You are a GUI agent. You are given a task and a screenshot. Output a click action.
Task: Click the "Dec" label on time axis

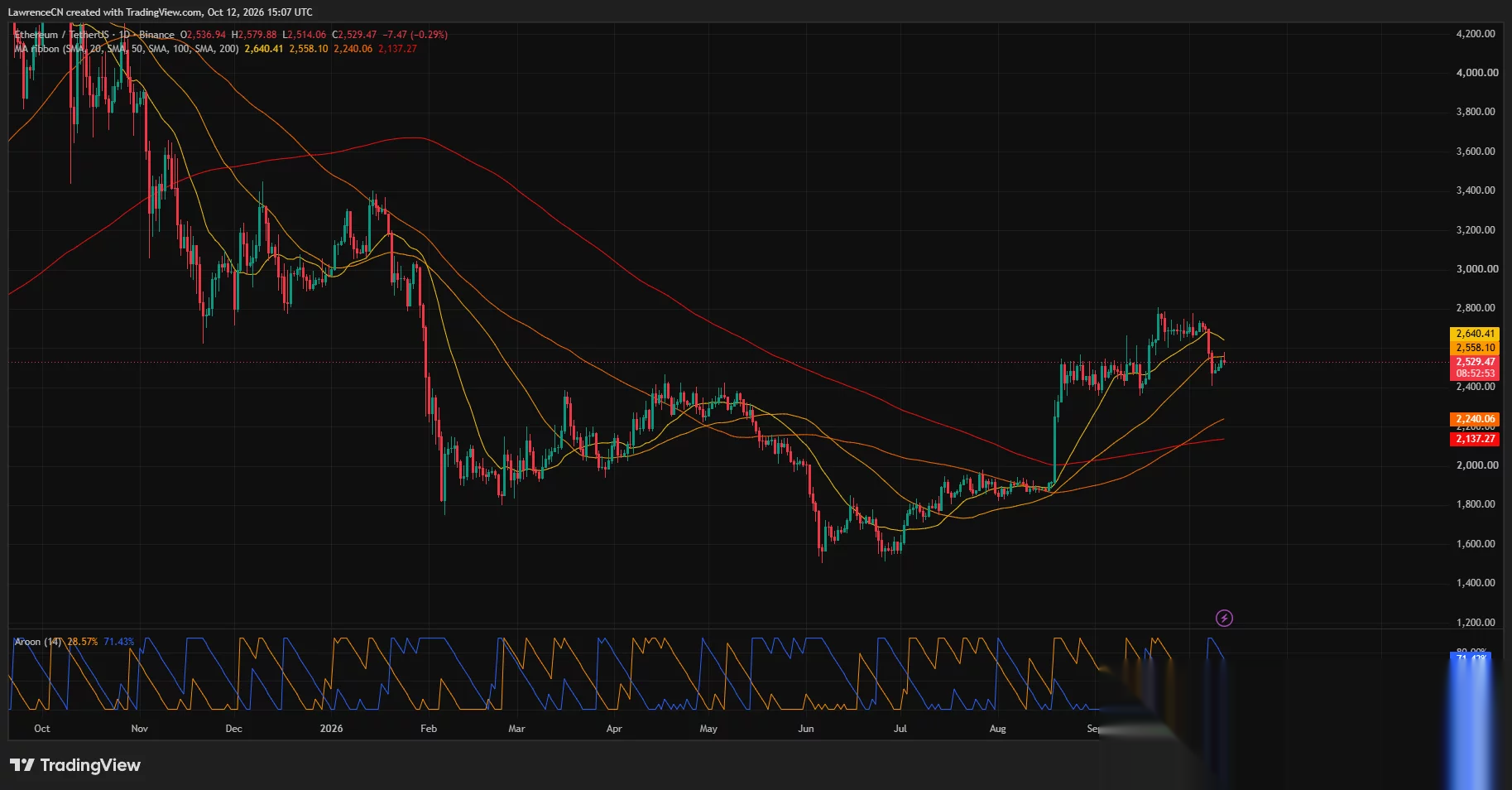[234, 729]
